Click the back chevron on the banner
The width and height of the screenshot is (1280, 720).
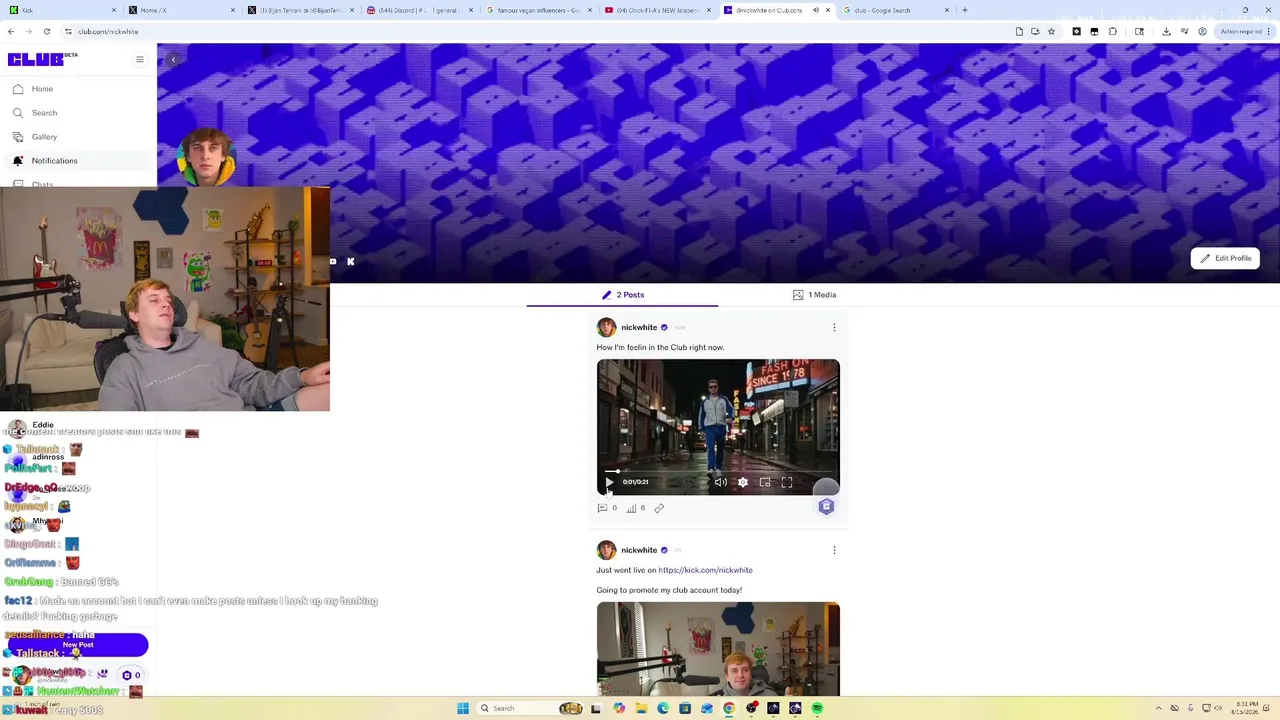pos(173,60)
